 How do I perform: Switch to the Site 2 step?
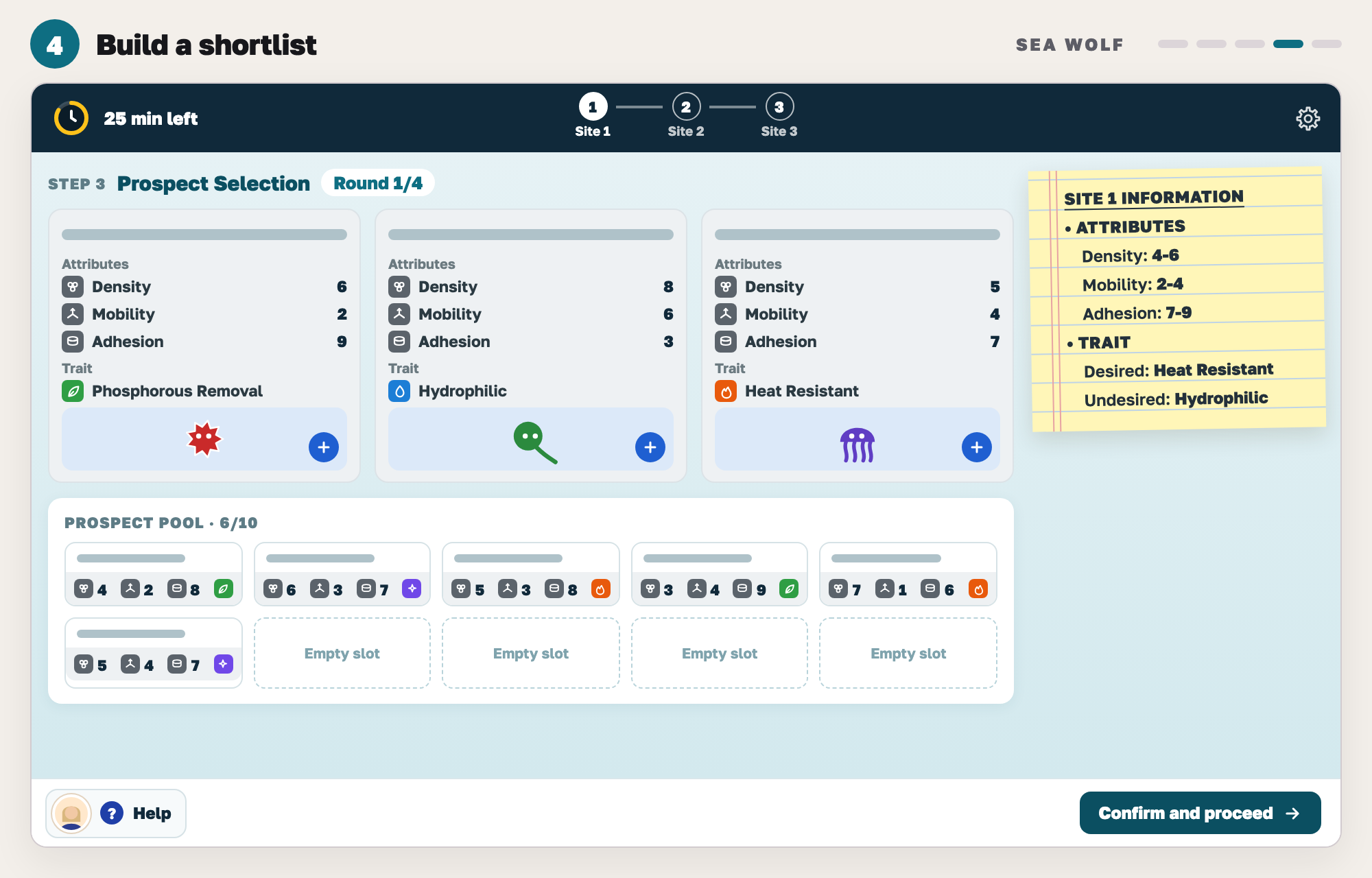pos(686,115)
